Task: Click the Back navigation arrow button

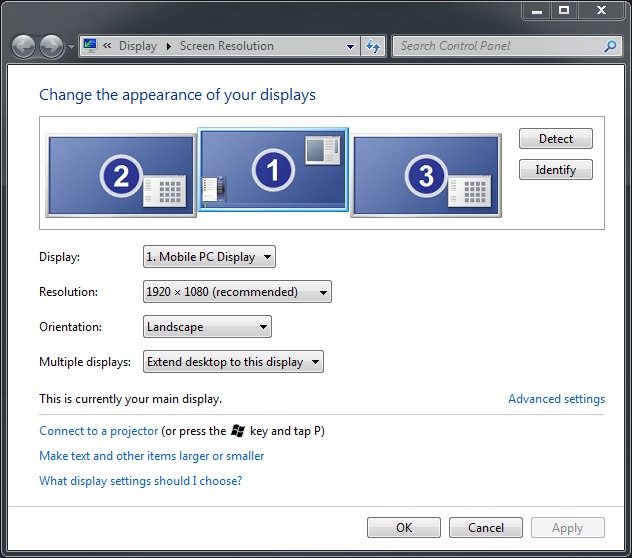Action: pyautogui.click(x=23, y=46)
